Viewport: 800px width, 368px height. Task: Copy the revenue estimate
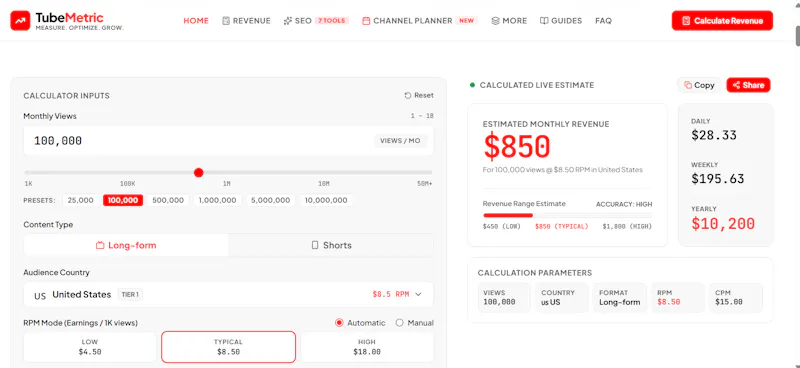[699, 85]
